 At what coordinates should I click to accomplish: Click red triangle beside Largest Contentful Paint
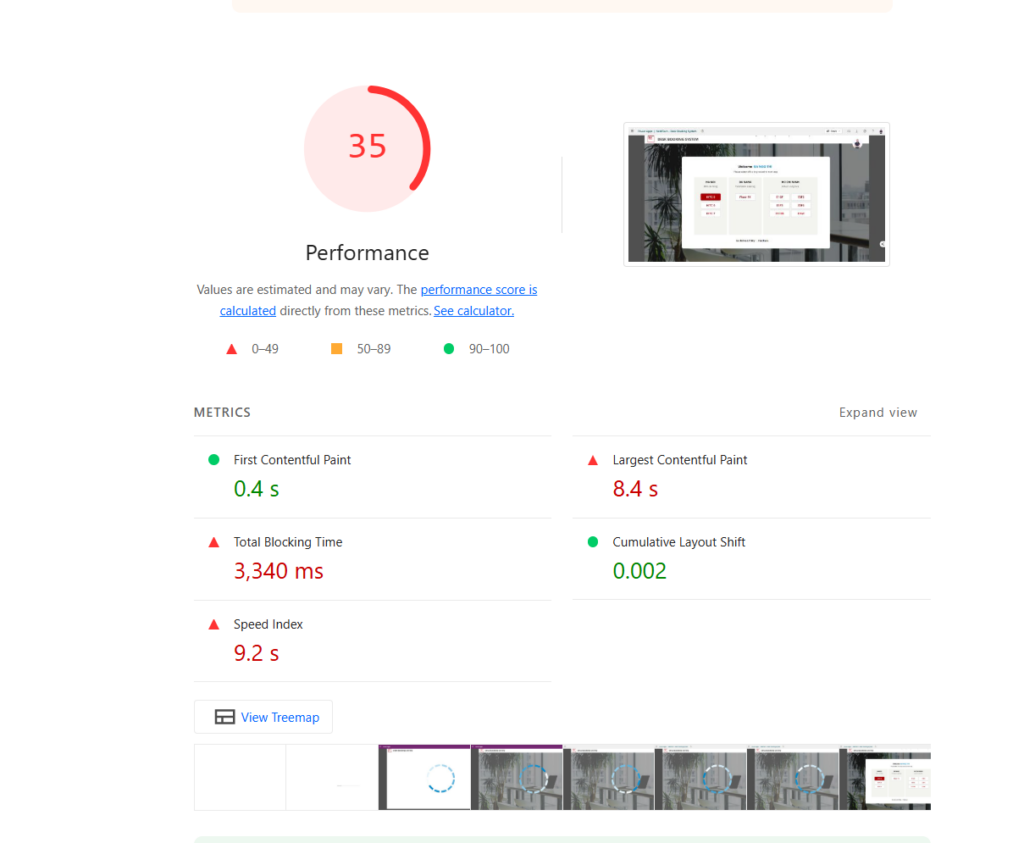[592, 460]
